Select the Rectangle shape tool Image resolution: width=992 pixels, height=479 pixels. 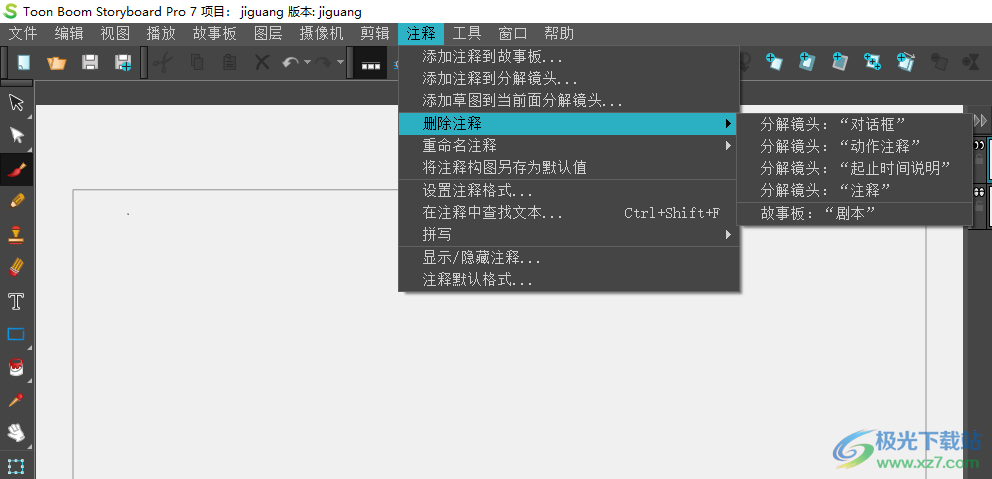pos(16,333)
